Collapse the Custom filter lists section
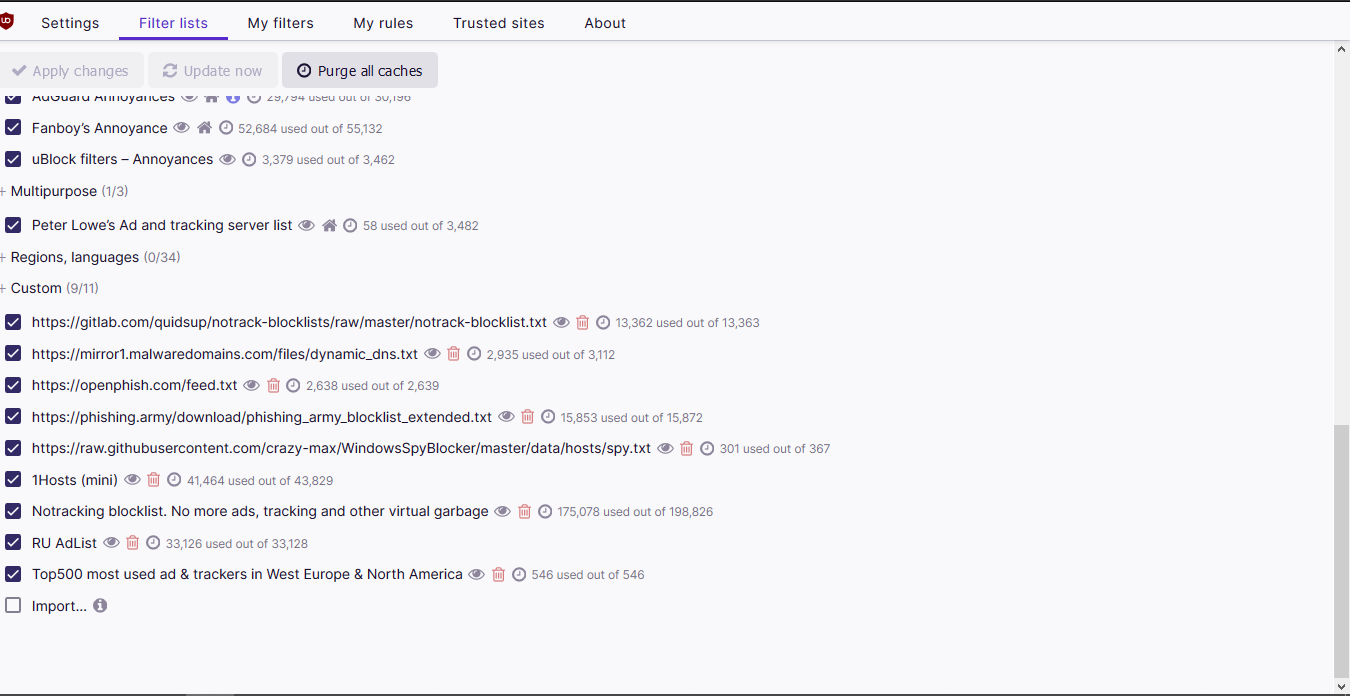Viewport: 1350px width, 696px height. point(36,288)
